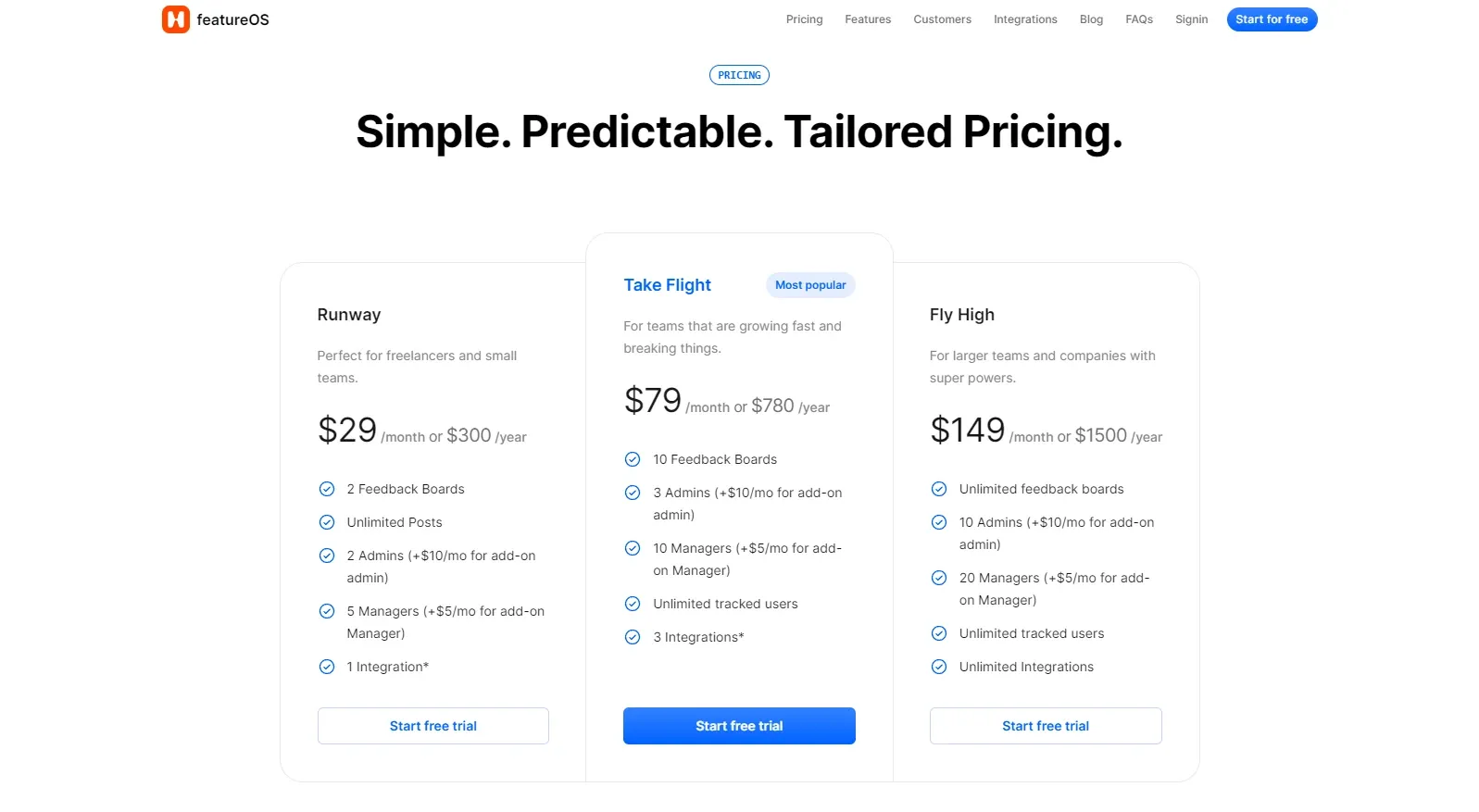
Task: Click the checkmark next to 10 Feedback Boards
Action: [x=633, y=459]
